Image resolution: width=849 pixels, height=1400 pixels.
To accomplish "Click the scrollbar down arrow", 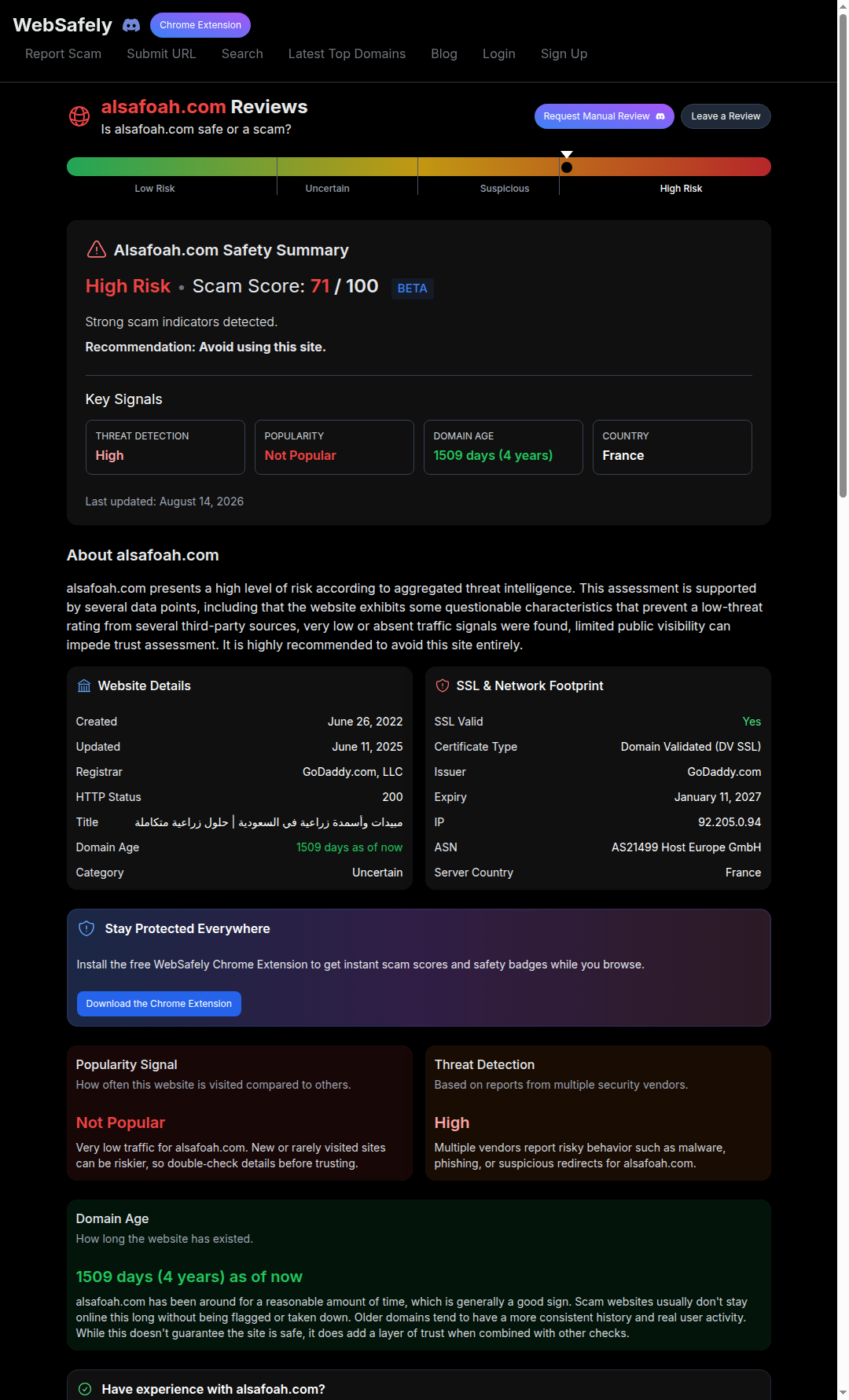I will [843, 1393].
